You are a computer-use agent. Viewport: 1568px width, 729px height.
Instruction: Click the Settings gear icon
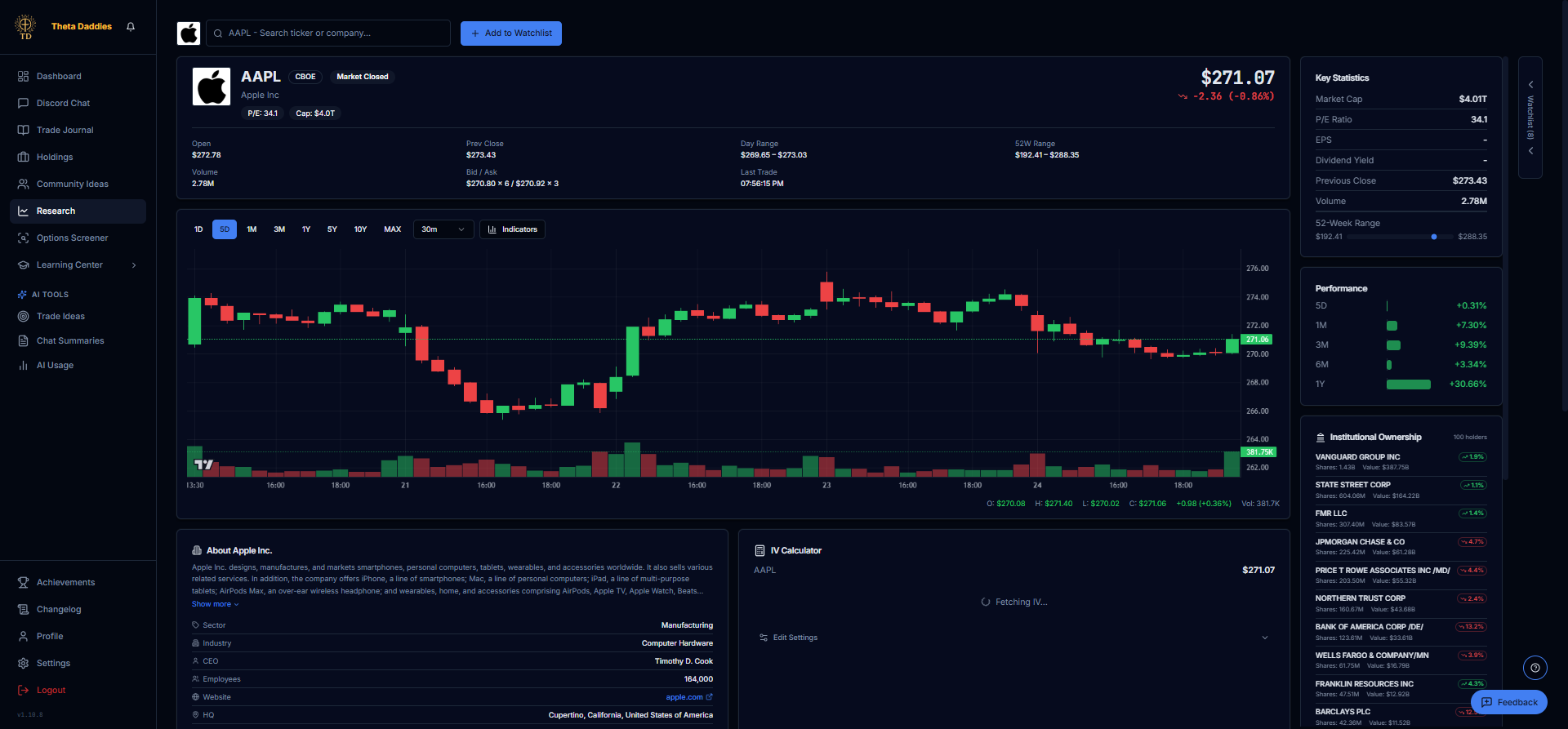click(23, 664)
